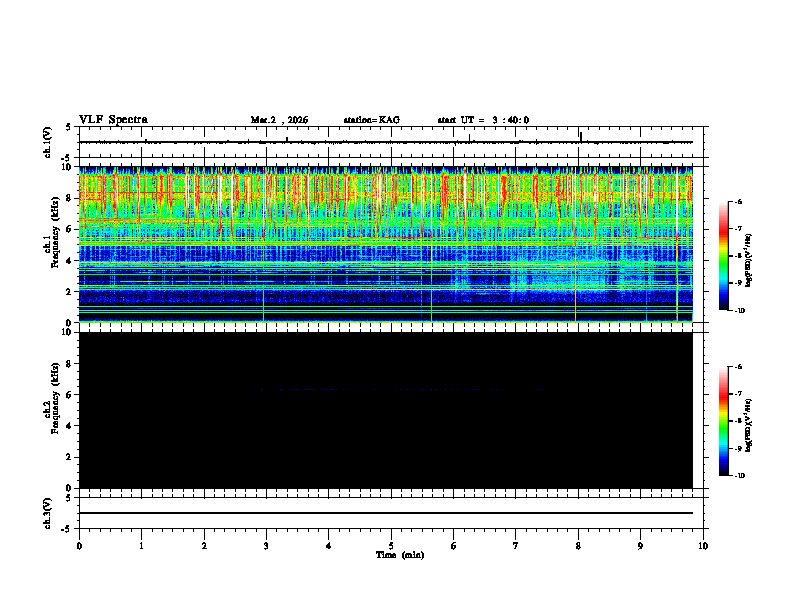
Task: Click the -6 label on ch.2 color bar
Action: click(738, 367)
